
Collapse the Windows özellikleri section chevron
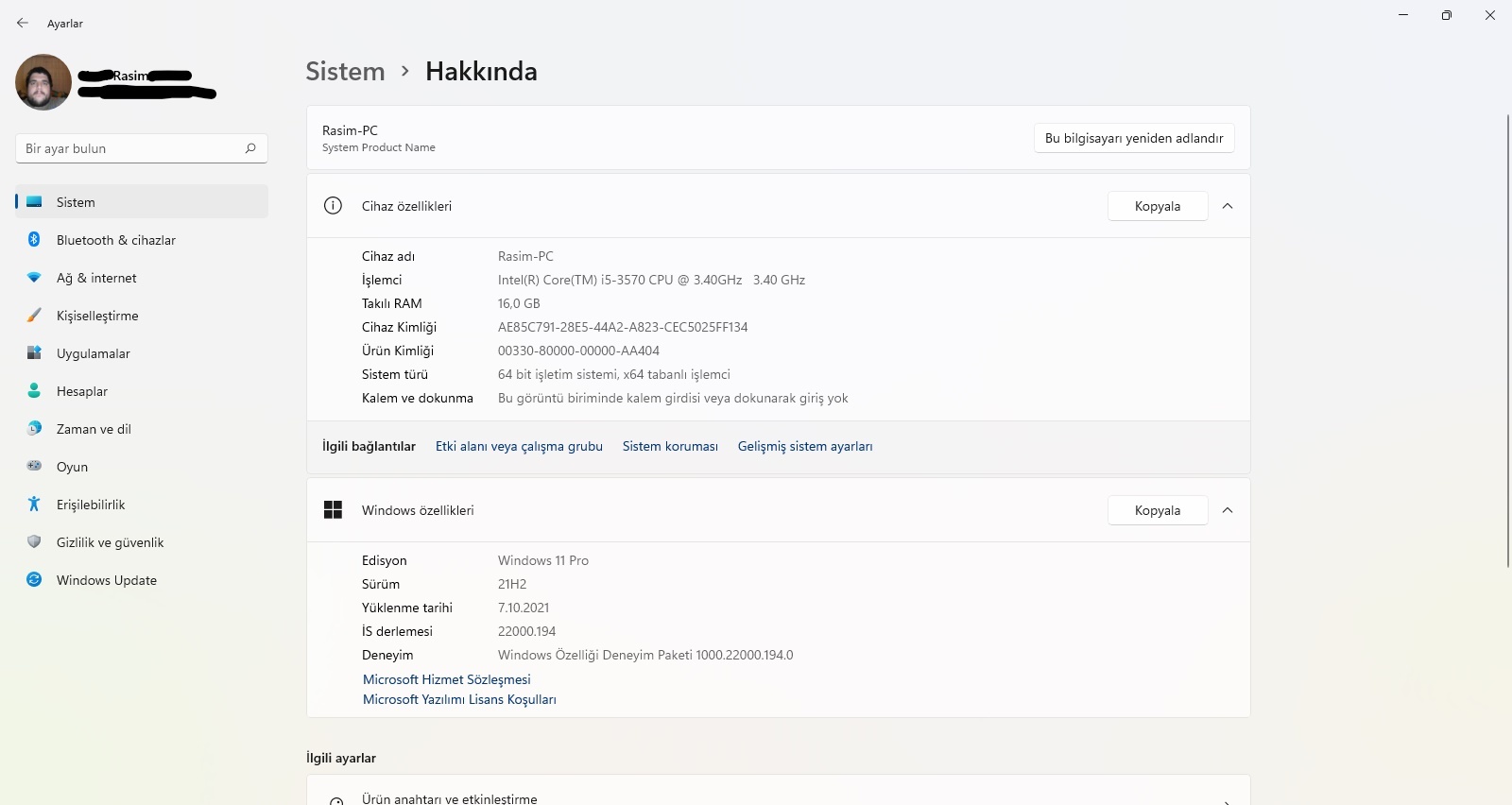coord(1228,510)
